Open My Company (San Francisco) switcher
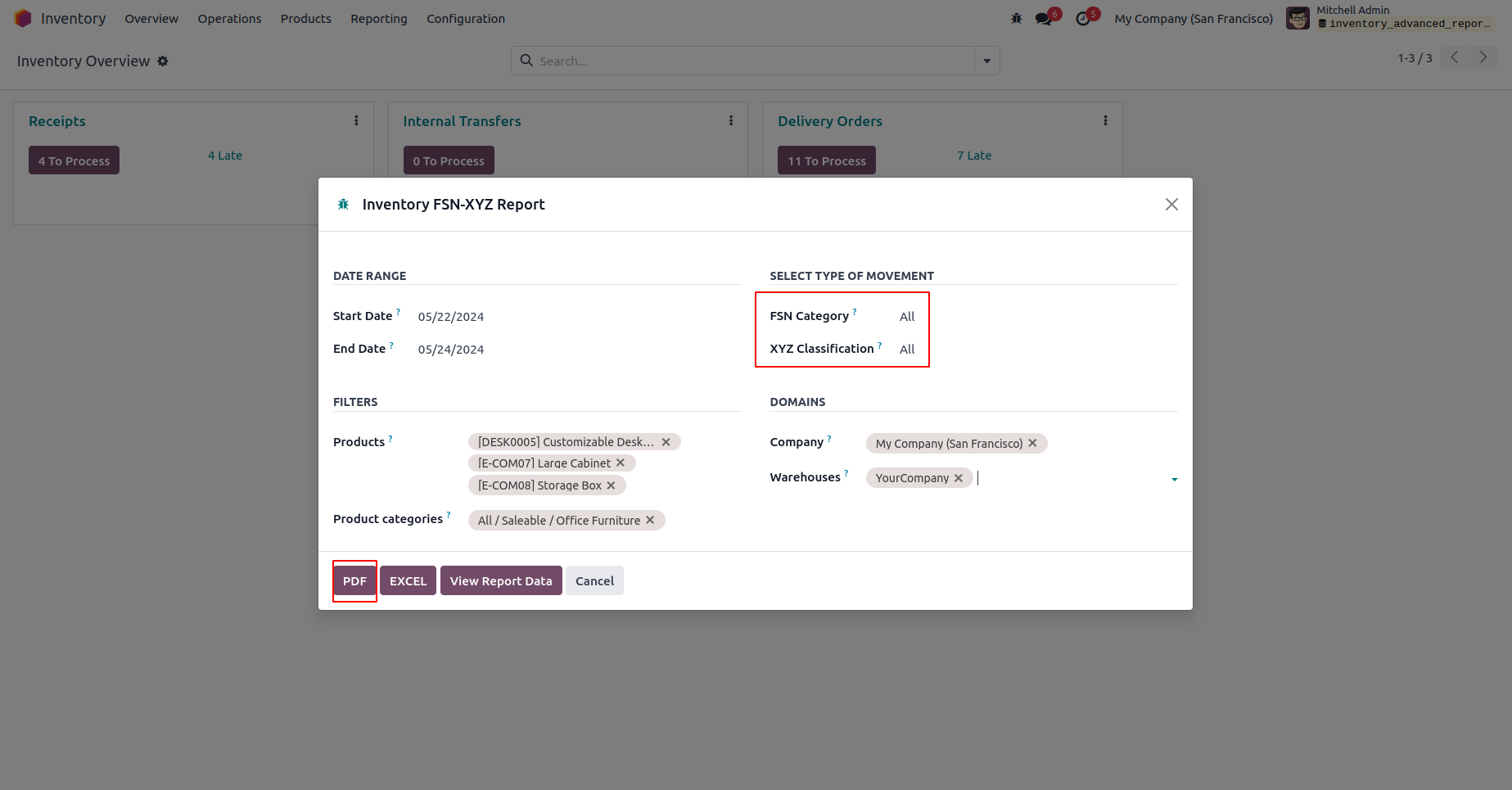This screenshot has height=790, width=1512. click(1194, 19)
